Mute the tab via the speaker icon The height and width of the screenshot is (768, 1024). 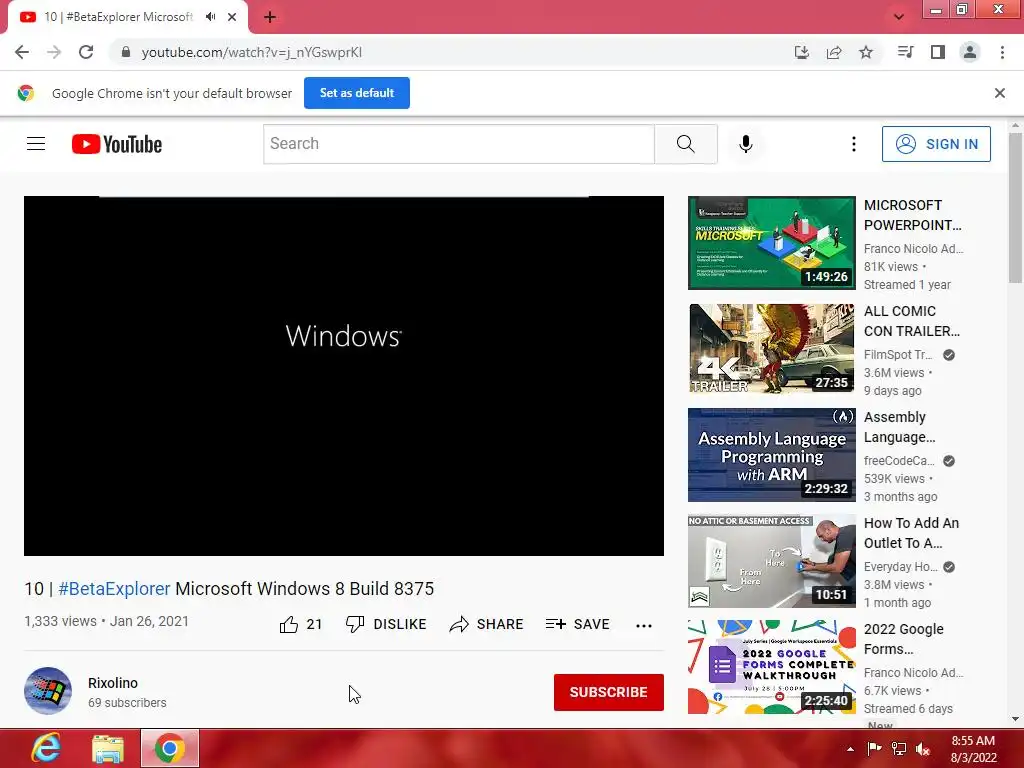pos(210,17)
